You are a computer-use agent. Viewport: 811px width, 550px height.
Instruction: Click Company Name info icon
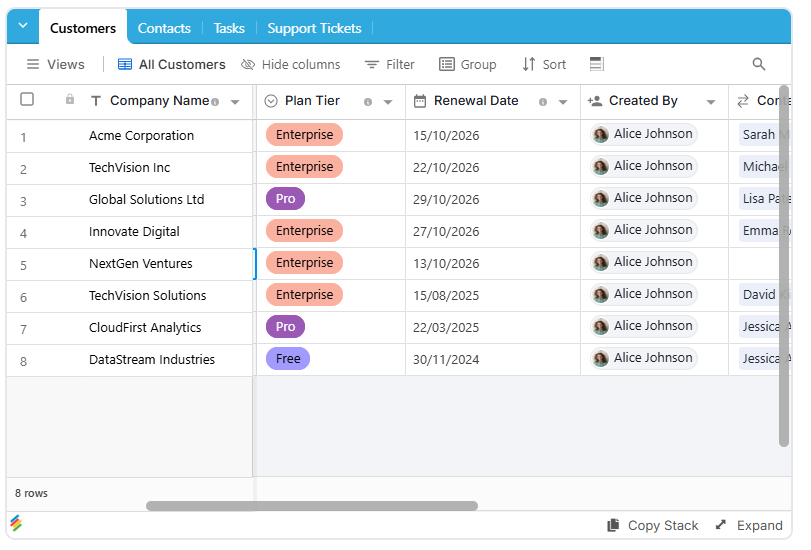[x=215, y=102]
